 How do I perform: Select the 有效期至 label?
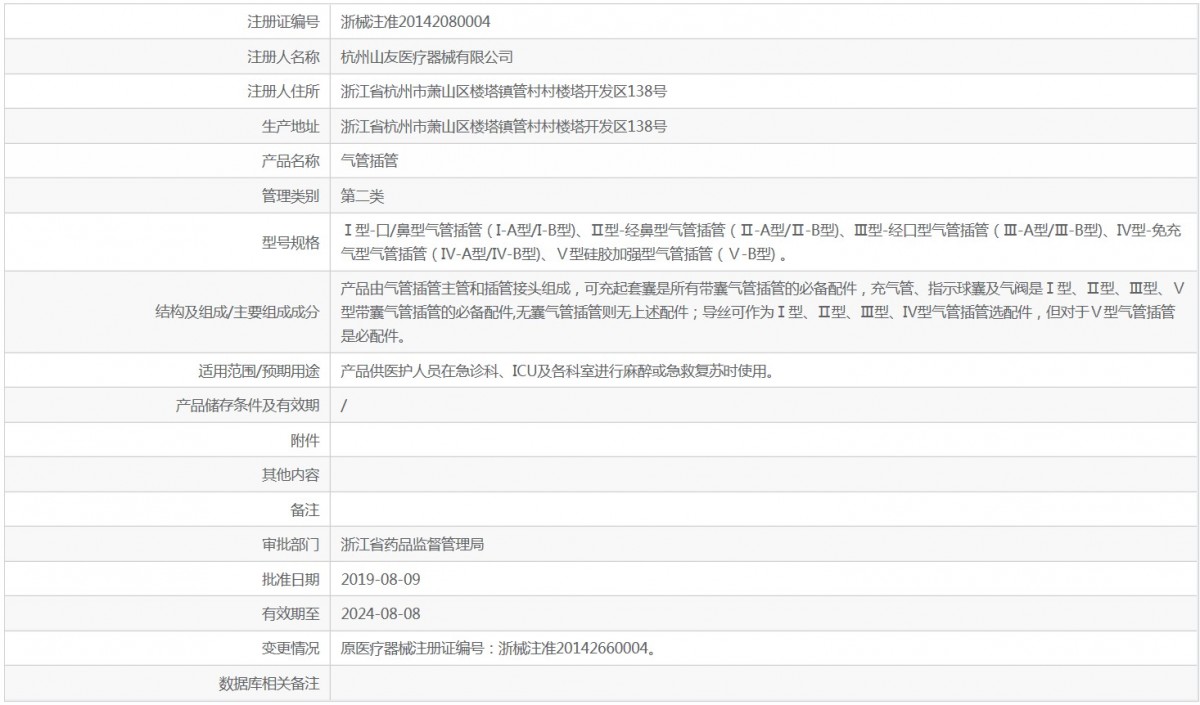coord(290,613)
